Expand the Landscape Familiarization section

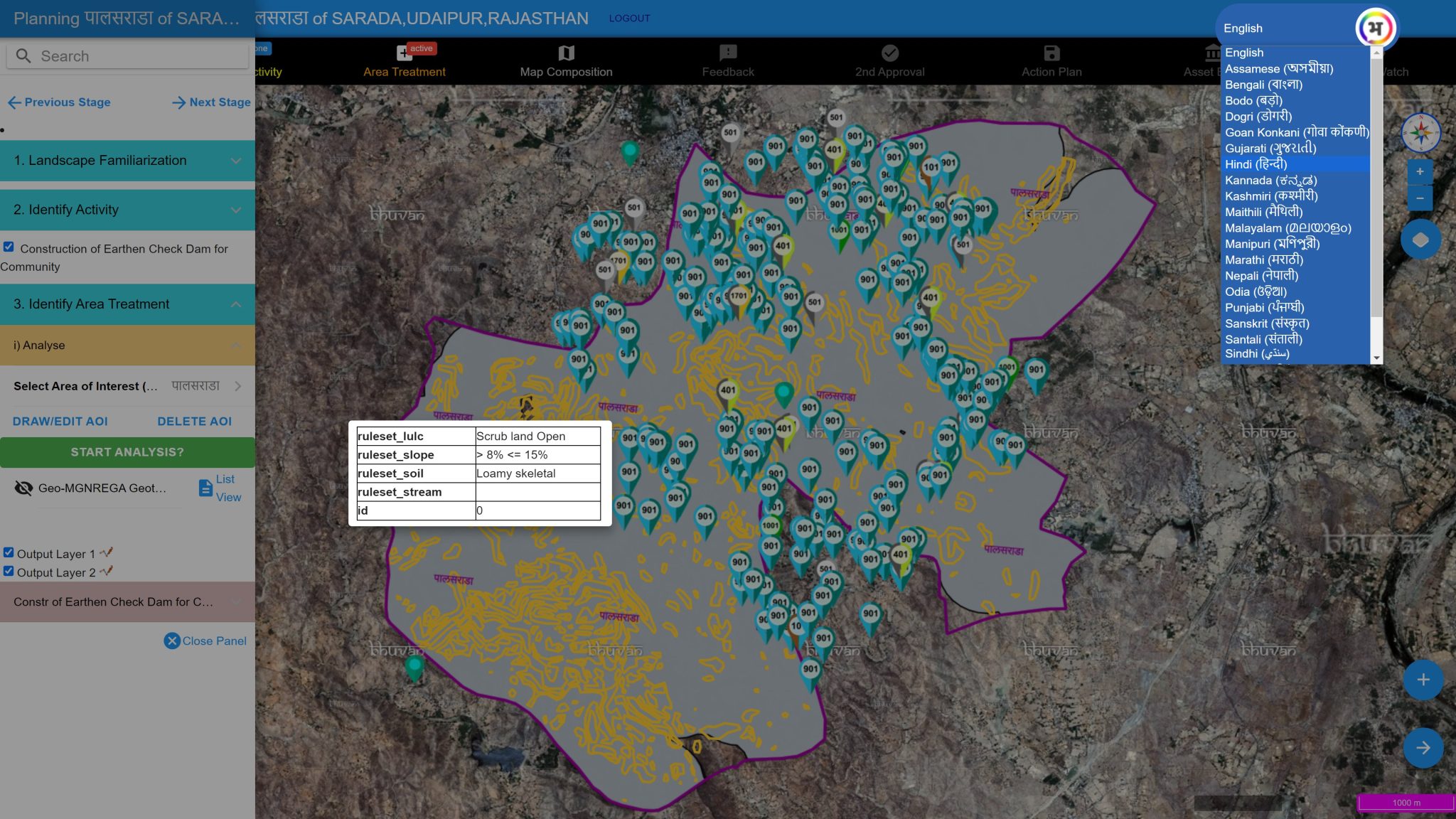pos(236,160)
